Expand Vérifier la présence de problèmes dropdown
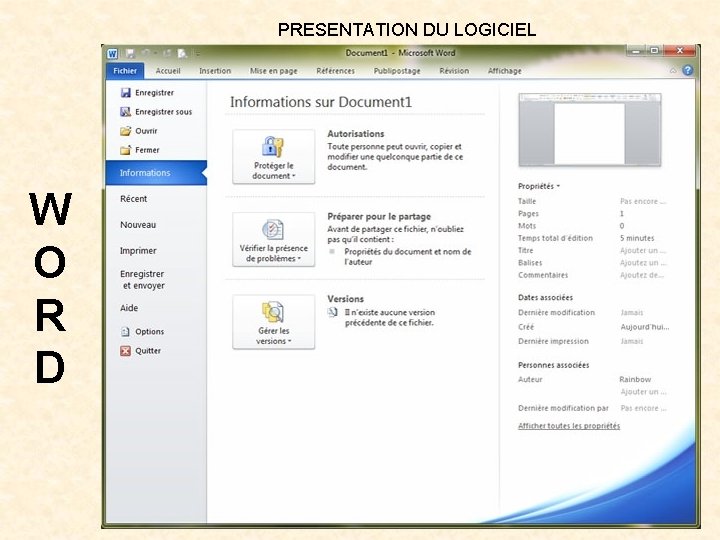The height and width of the screenshot is (540, 720). [x=274, y=239]
